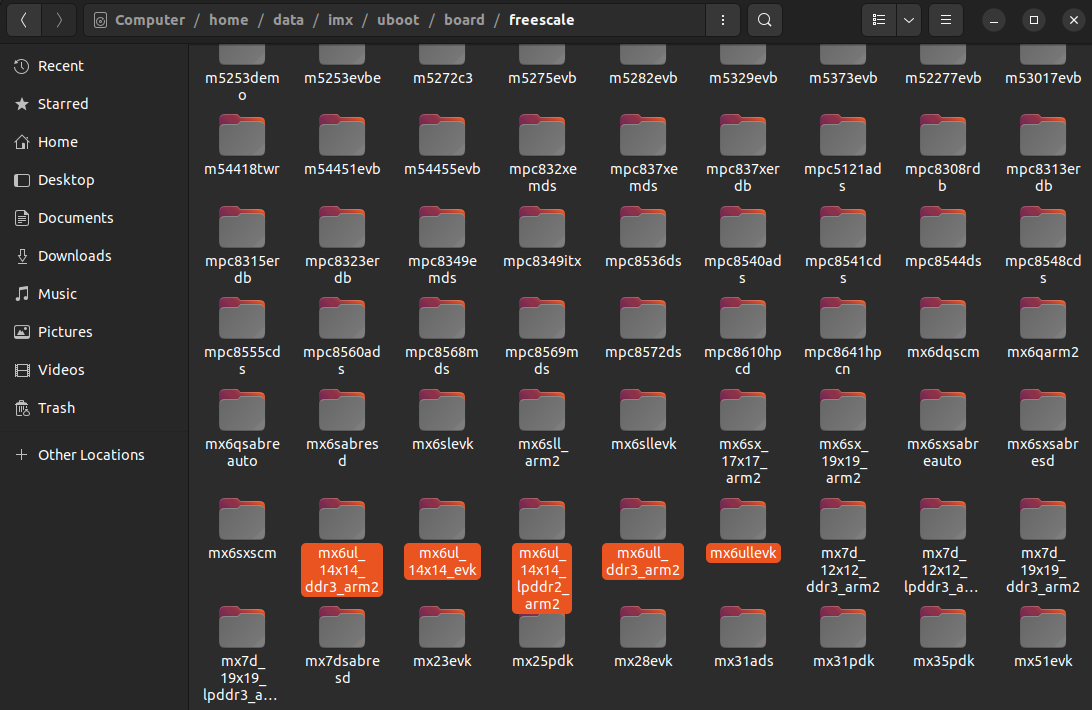Screen dimensions: 1092x710
Task: Click the mx6ul_14x14_lpddr2_arm2 label
Action: (542, 578)
